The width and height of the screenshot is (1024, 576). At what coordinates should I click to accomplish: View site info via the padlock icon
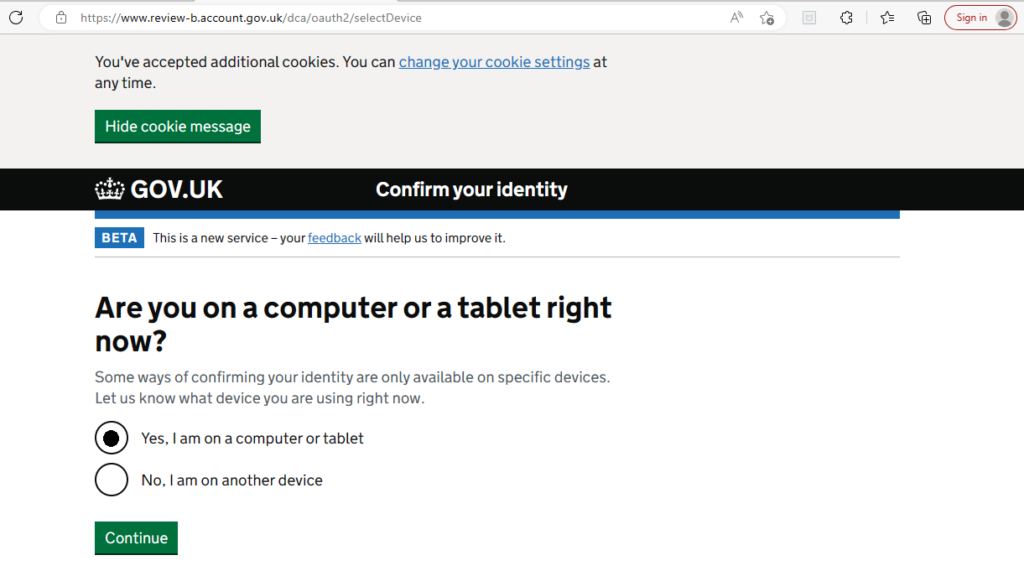[61, 18]
